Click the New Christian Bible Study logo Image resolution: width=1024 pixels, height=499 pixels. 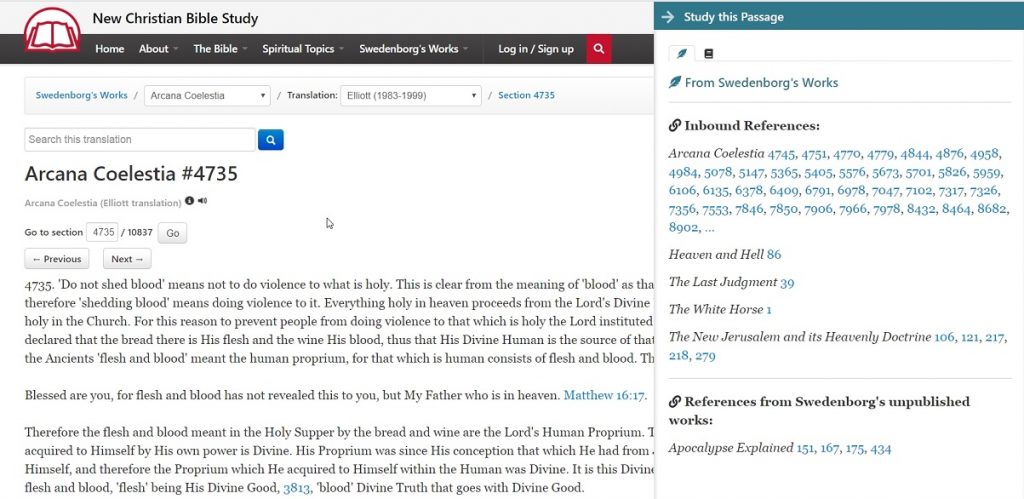[51, 30]
